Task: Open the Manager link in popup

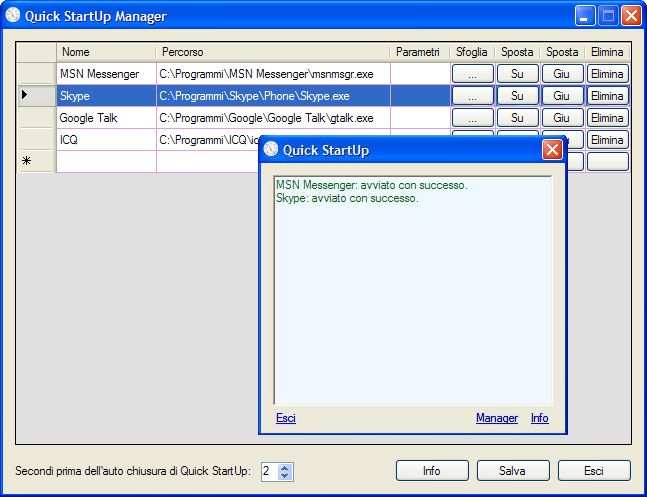Action: (496, 418)
